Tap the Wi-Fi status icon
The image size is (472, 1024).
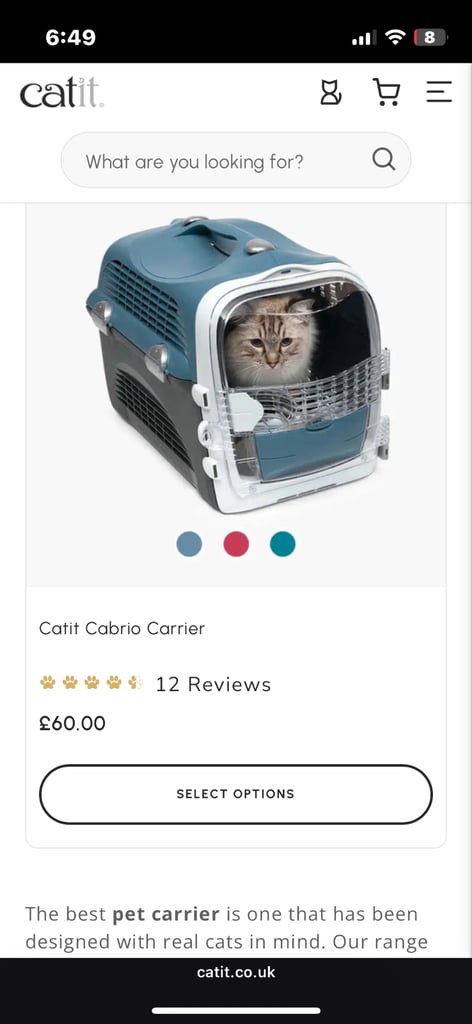pyautogui.click(x=395, y=38)
